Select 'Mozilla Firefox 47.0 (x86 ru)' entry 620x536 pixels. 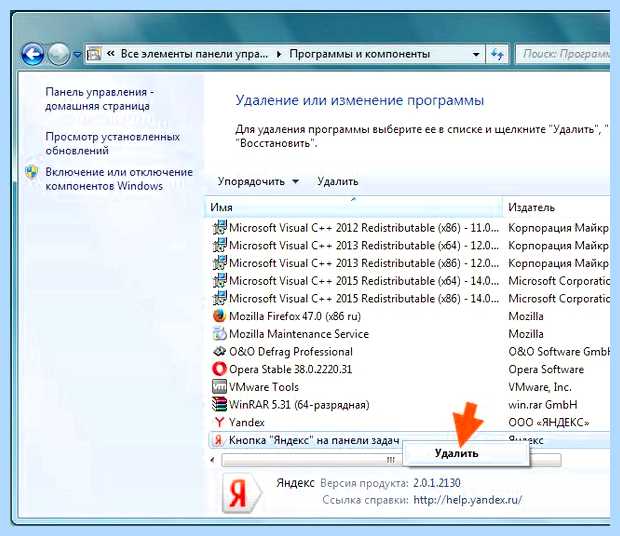coord(295,316)
